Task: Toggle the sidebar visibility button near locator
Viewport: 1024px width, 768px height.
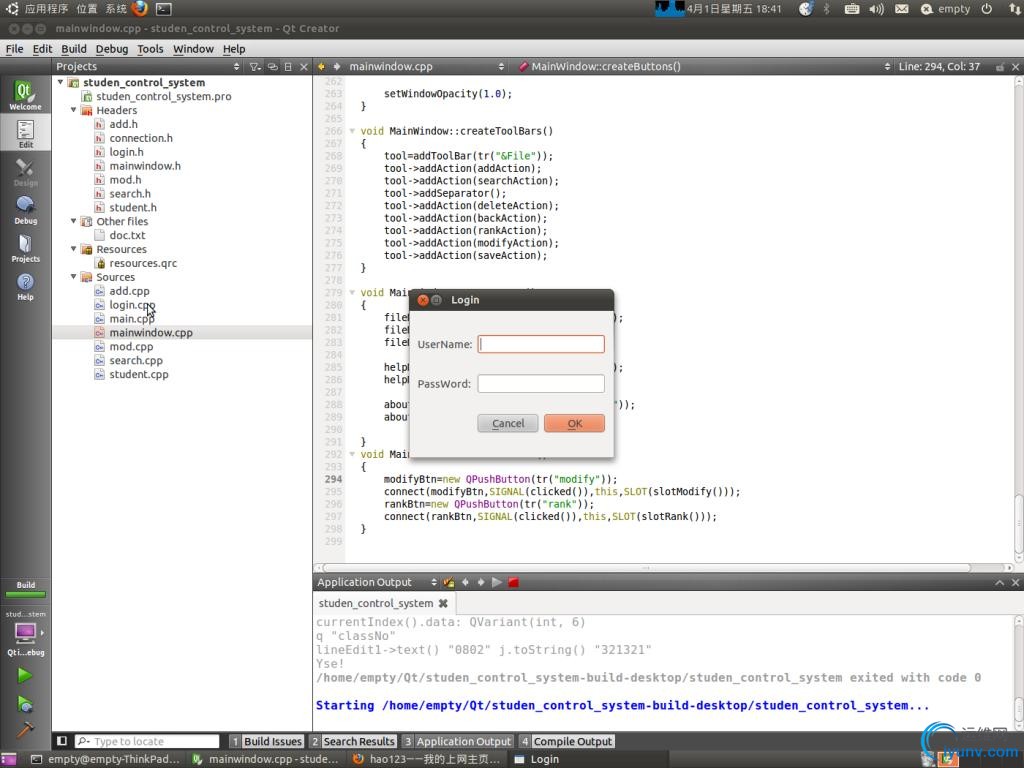Action: click(x=62, y=741)
